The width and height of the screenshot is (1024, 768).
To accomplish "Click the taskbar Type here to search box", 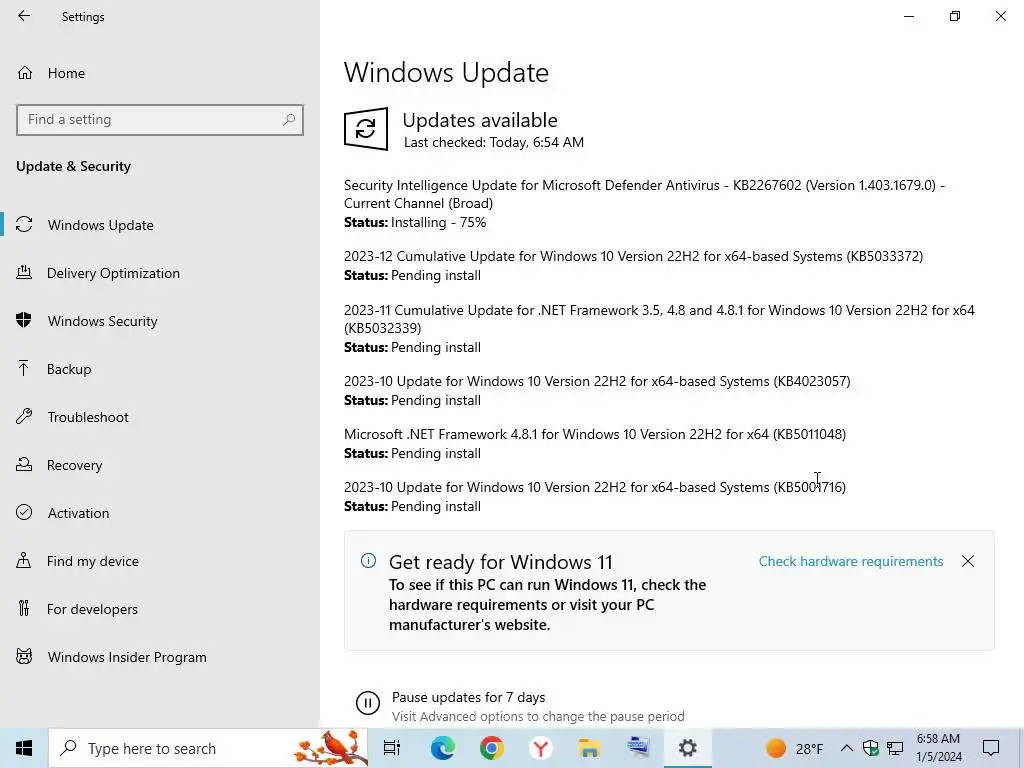I will 209,748.
